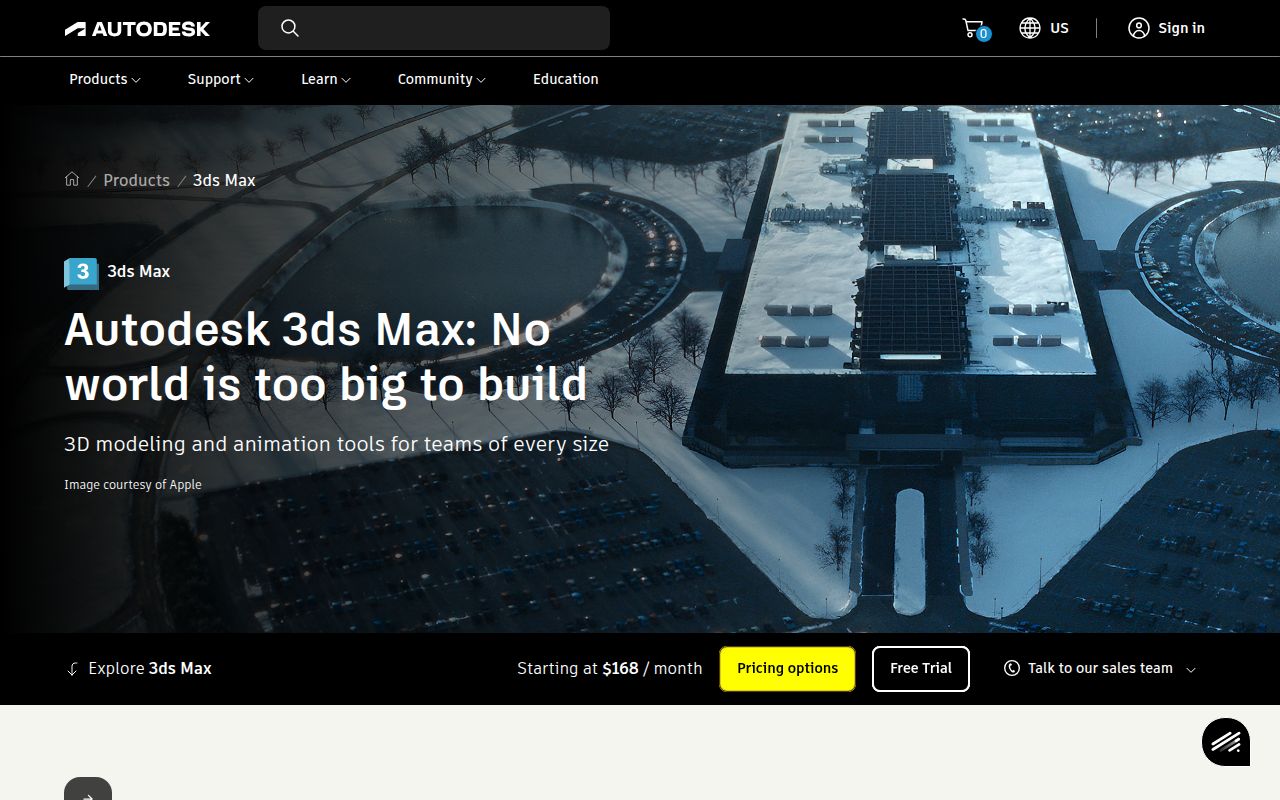Click the arrow icon in the lower section
The height and width of the screenshot is (800, 1280).
(x=88, y=790)
